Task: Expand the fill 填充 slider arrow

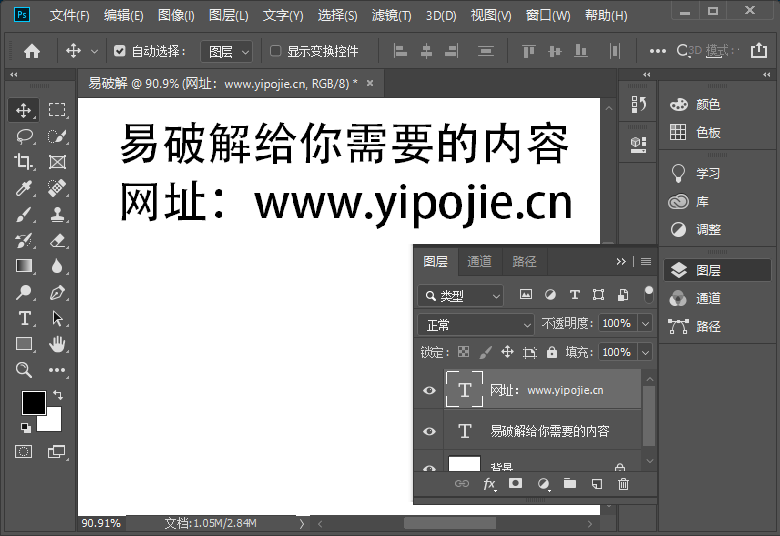Action: click(645, 352)
